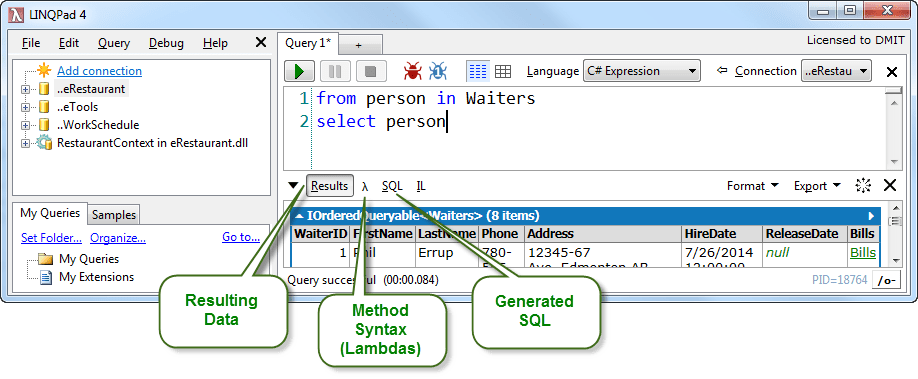
Task: Click the /o- button in status bar
Action: 887,281
